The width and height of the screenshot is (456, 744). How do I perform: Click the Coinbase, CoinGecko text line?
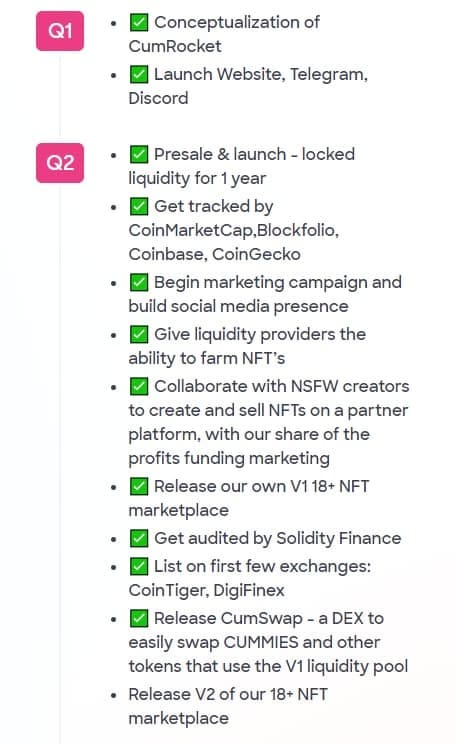click(x=214, y=254)
